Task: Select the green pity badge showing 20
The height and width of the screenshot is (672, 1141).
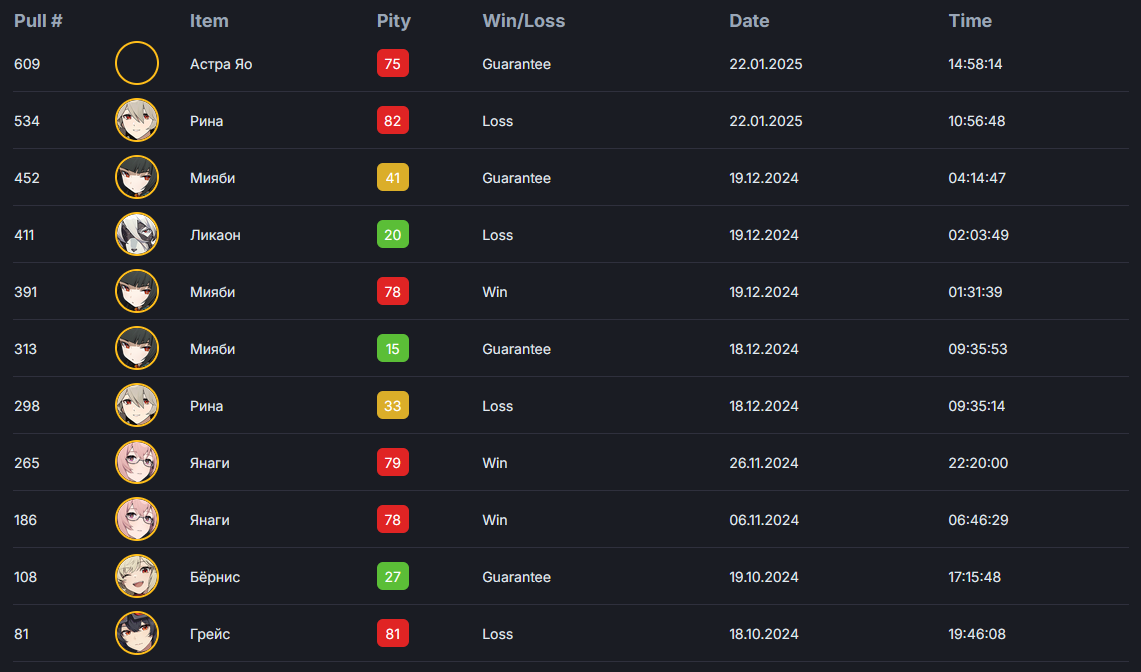Action: click(393, 234)
